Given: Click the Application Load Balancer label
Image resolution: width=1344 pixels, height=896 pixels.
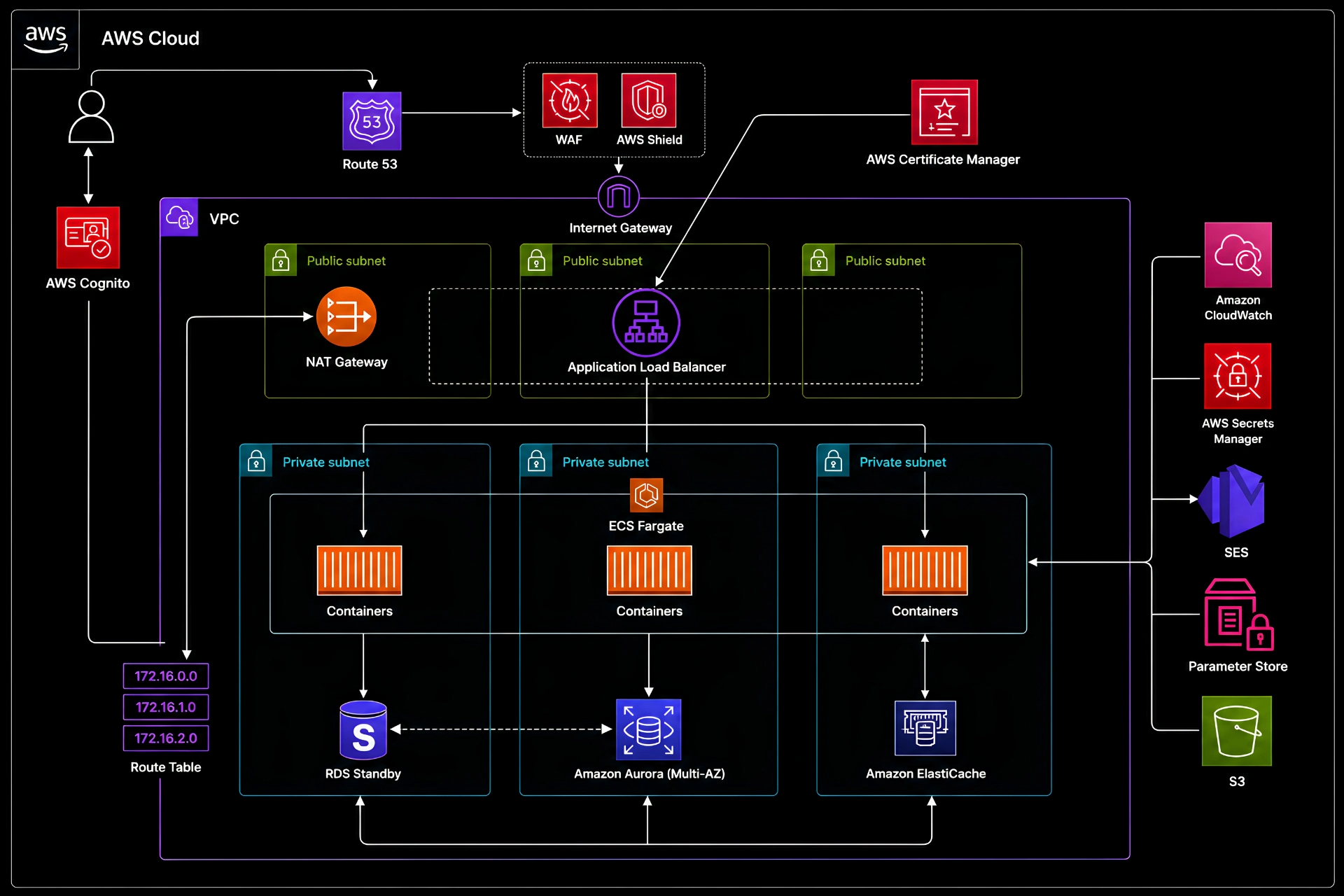Looking at the screenshot, I should [x=647, y=367].
